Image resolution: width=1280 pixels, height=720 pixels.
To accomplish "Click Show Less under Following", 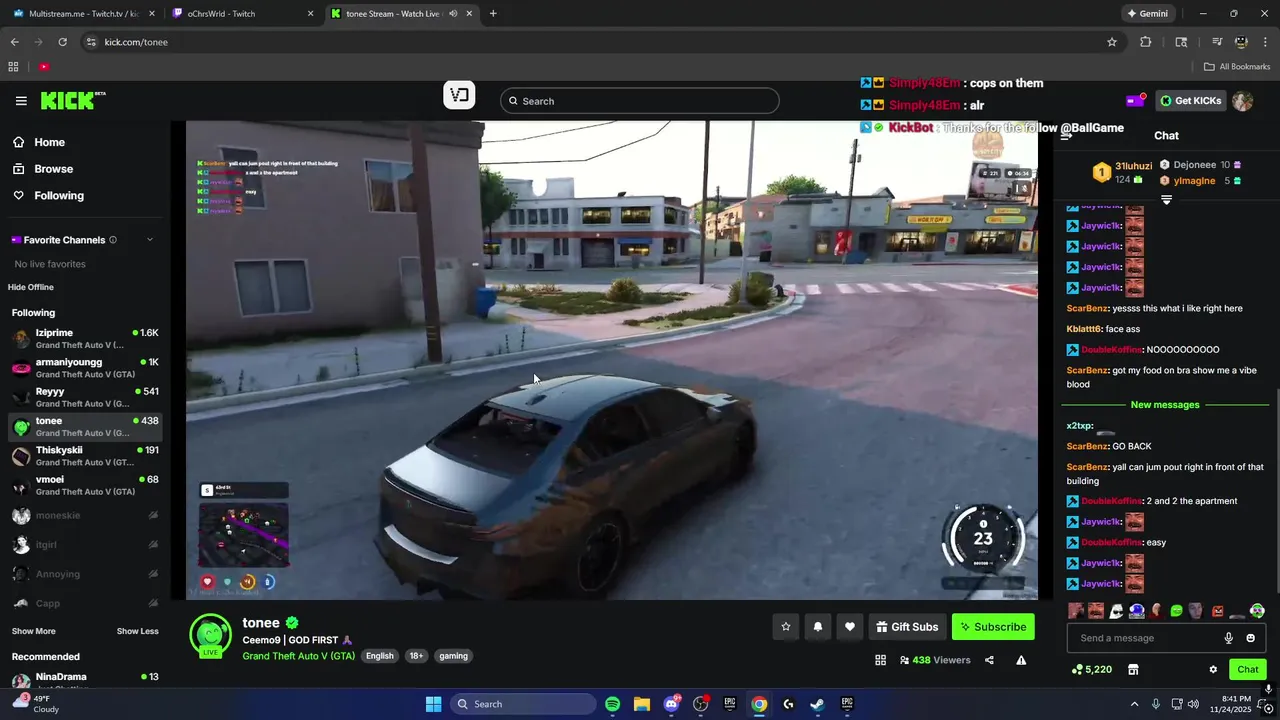I will click(x=137, y=631).
